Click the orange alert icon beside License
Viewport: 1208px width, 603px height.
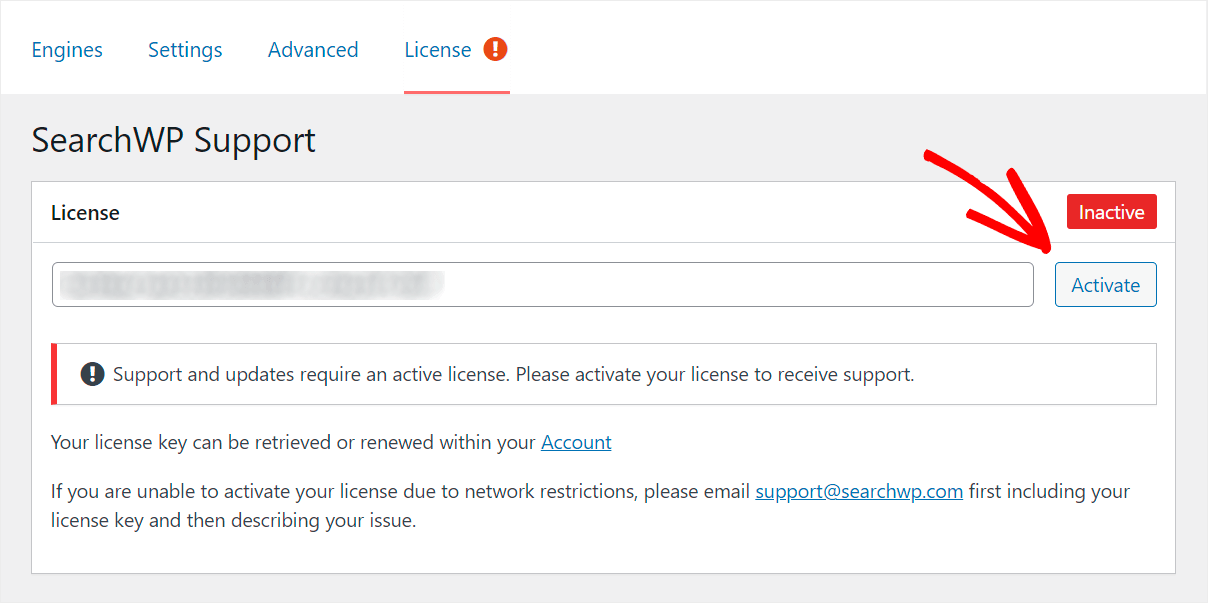(495, 49)
